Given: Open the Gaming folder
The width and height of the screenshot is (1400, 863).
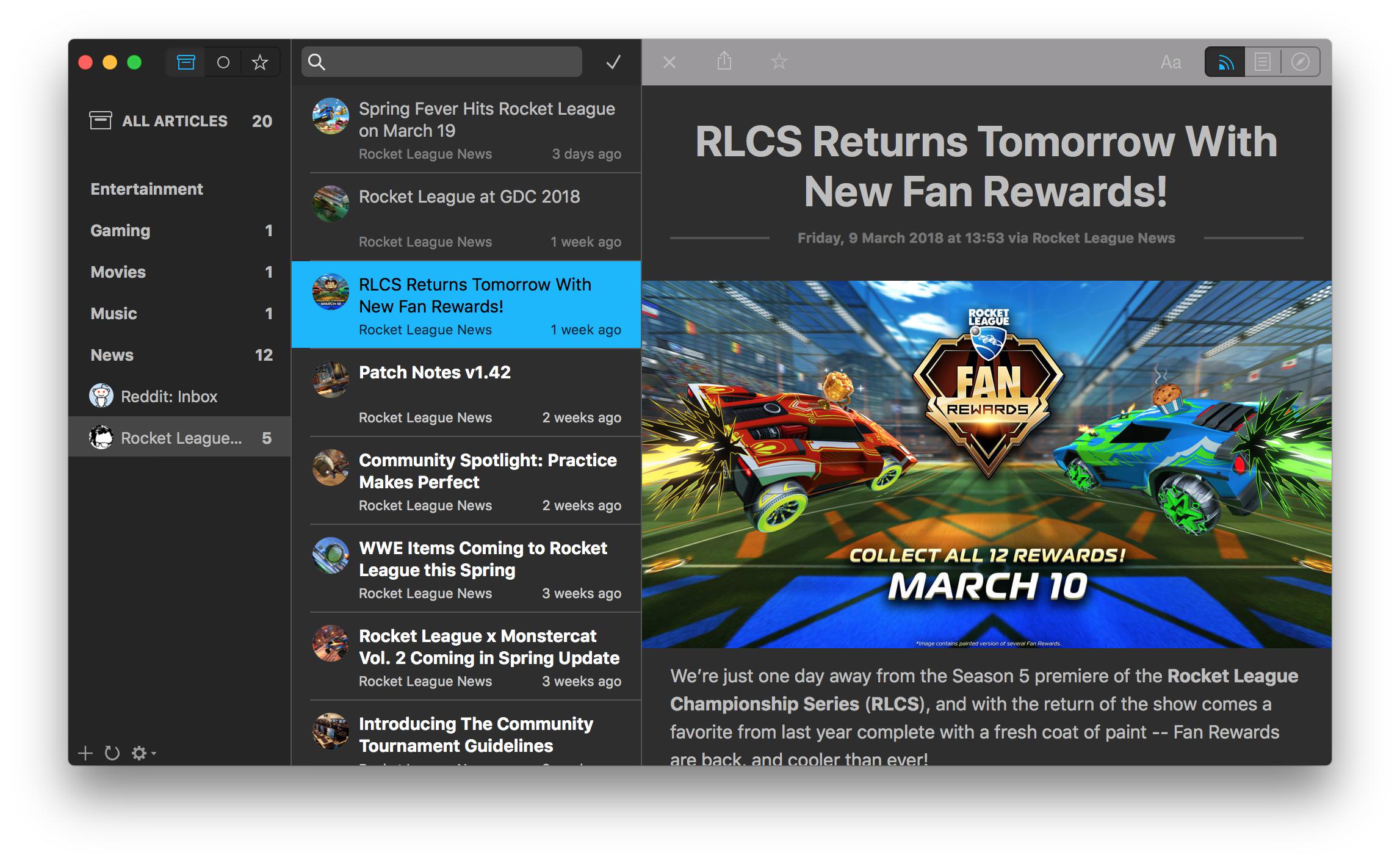Looking at the screenshot, I should click(x=180, y=231).
